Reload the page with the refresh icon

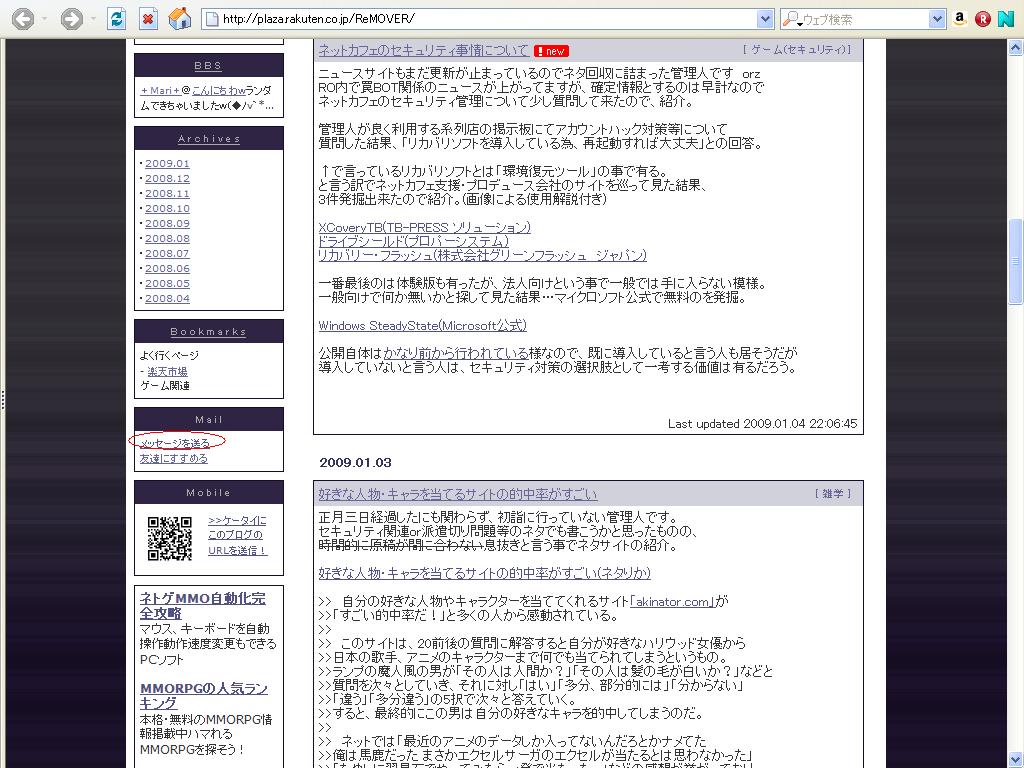(117, 19)
